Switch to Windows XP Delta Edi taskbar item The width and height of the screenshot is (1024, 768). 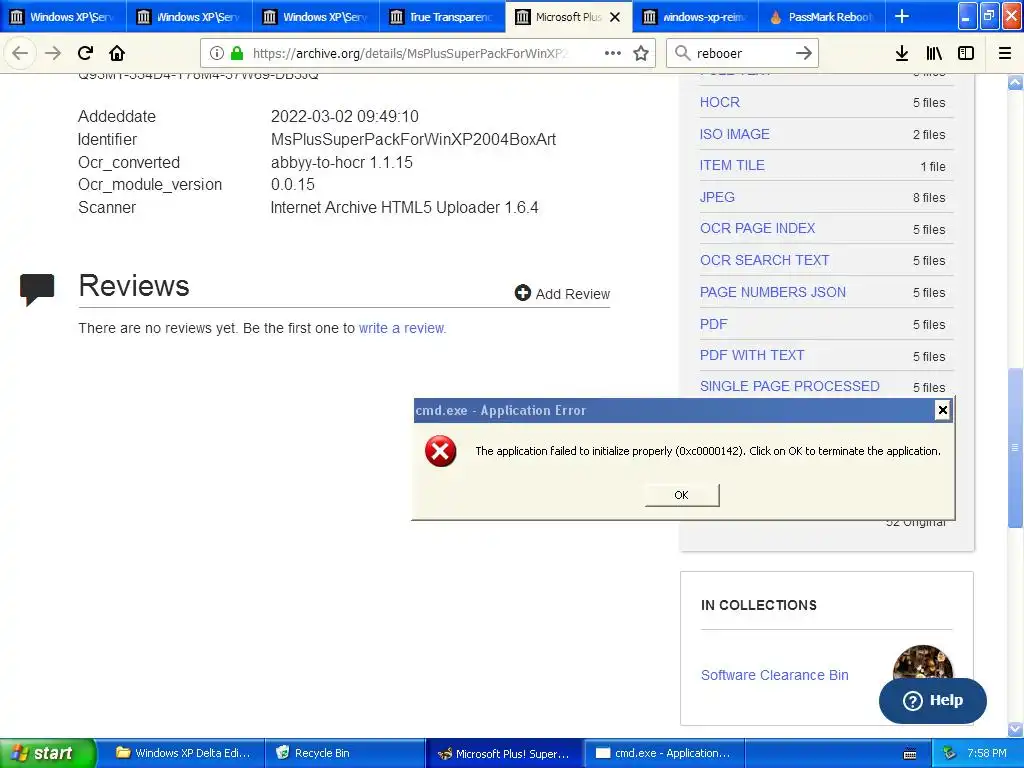tap(184, 753)
